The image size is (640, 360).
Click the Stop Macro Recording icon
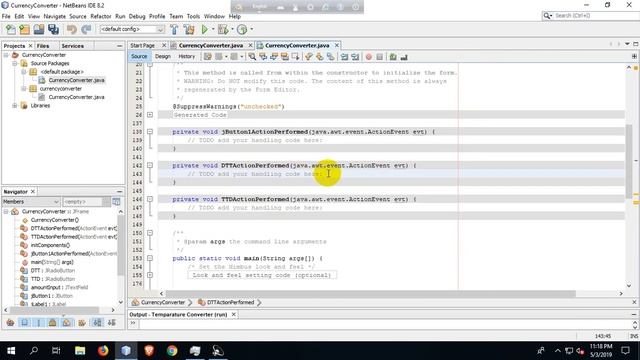[380, 57]
